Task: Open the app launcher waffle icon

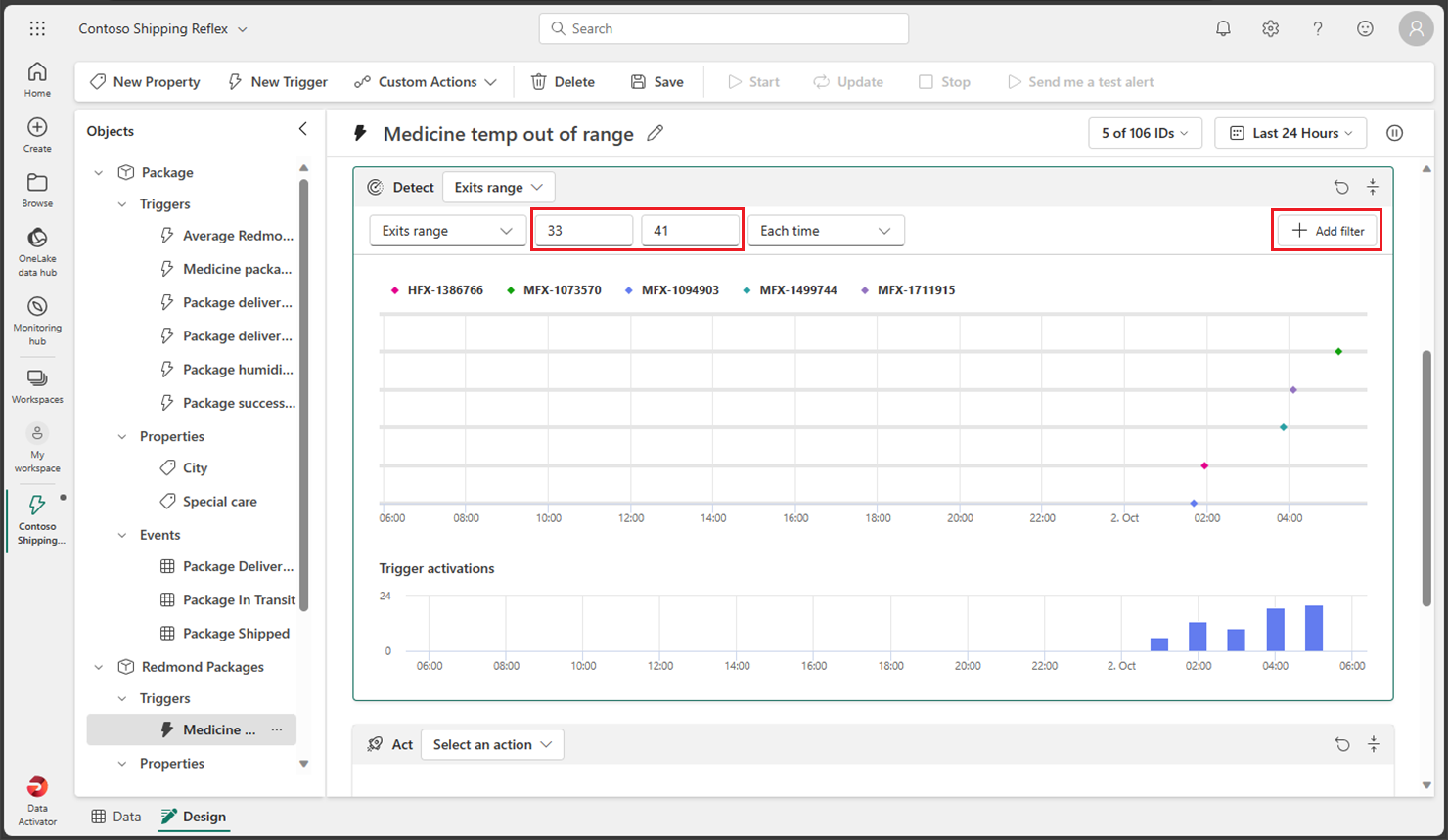Action: click(x=37, y=28)
